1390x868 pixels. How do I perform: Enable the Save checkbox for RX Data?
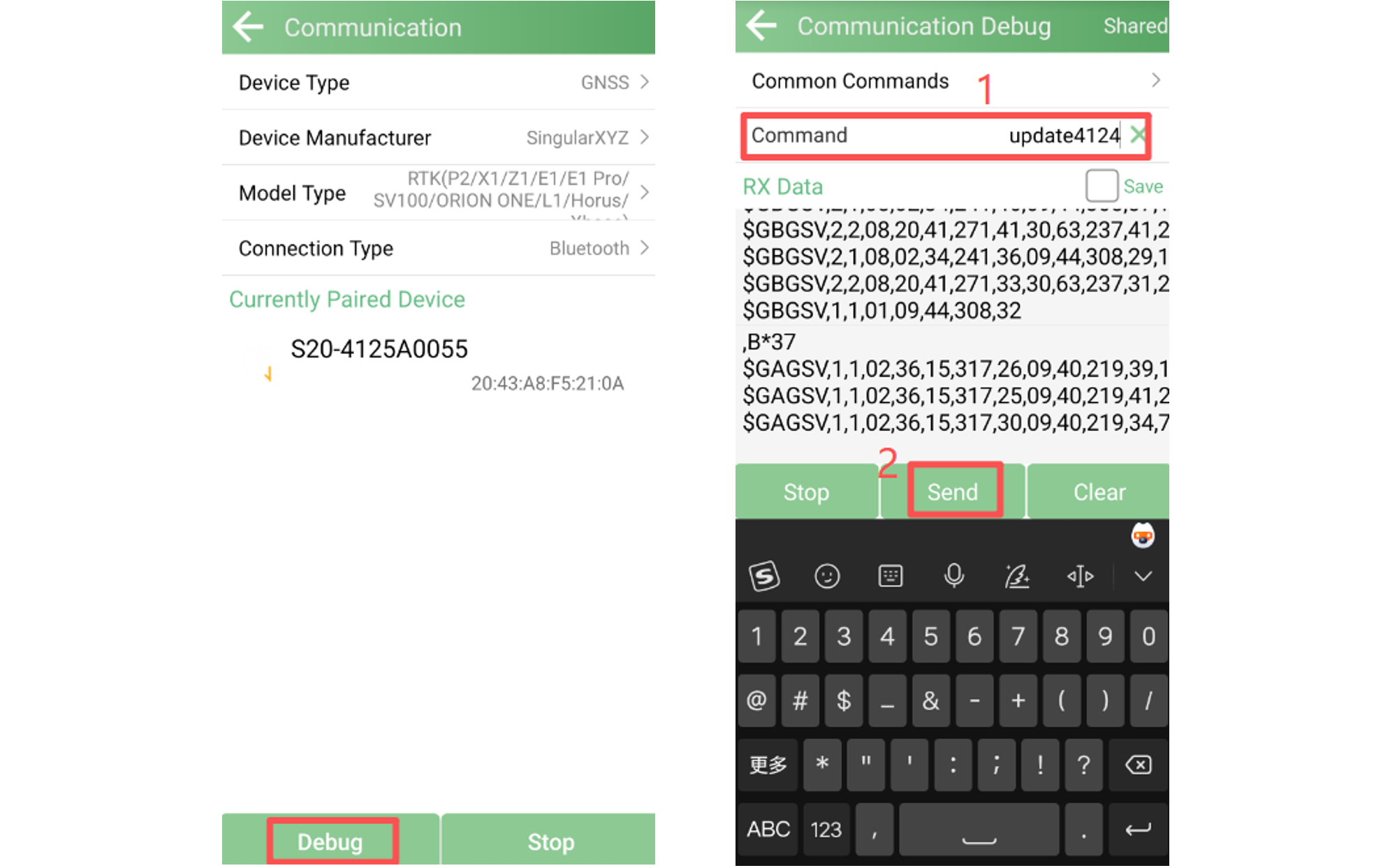coord(1102,186)
